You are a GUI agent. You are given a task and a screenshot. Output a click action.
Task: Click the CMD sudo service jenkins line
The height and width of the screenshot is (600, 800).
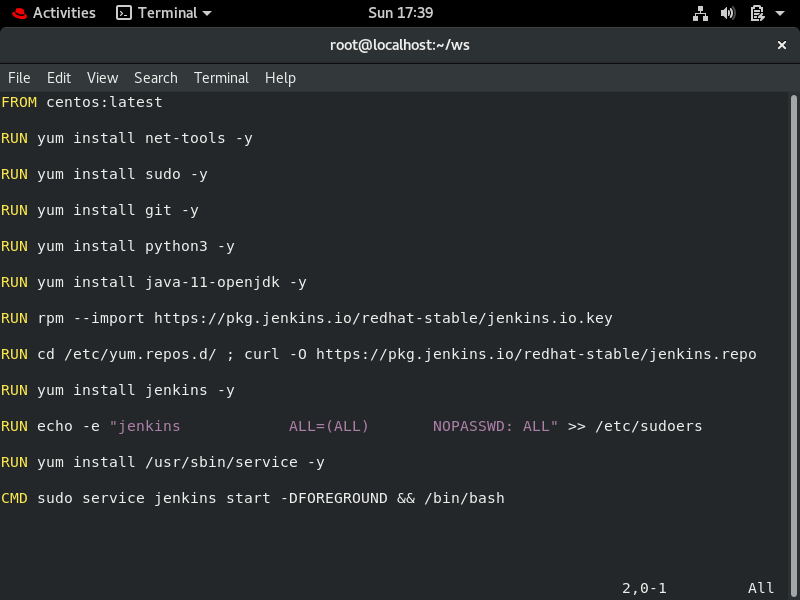click(253, 498)
